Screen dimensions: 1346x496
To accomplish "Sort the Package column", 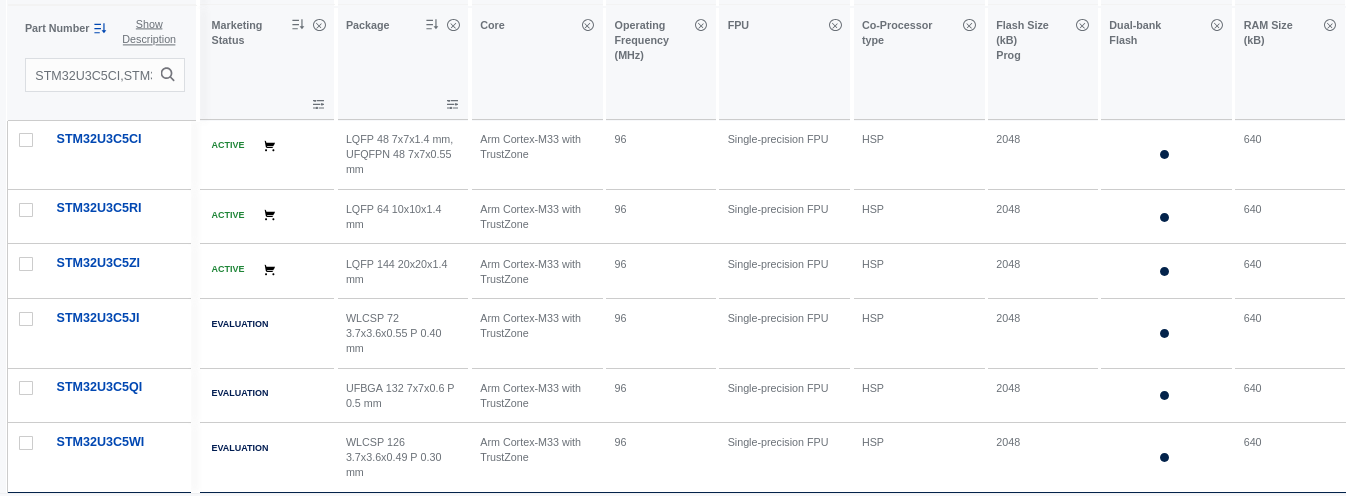I will (x=432, y=25).
